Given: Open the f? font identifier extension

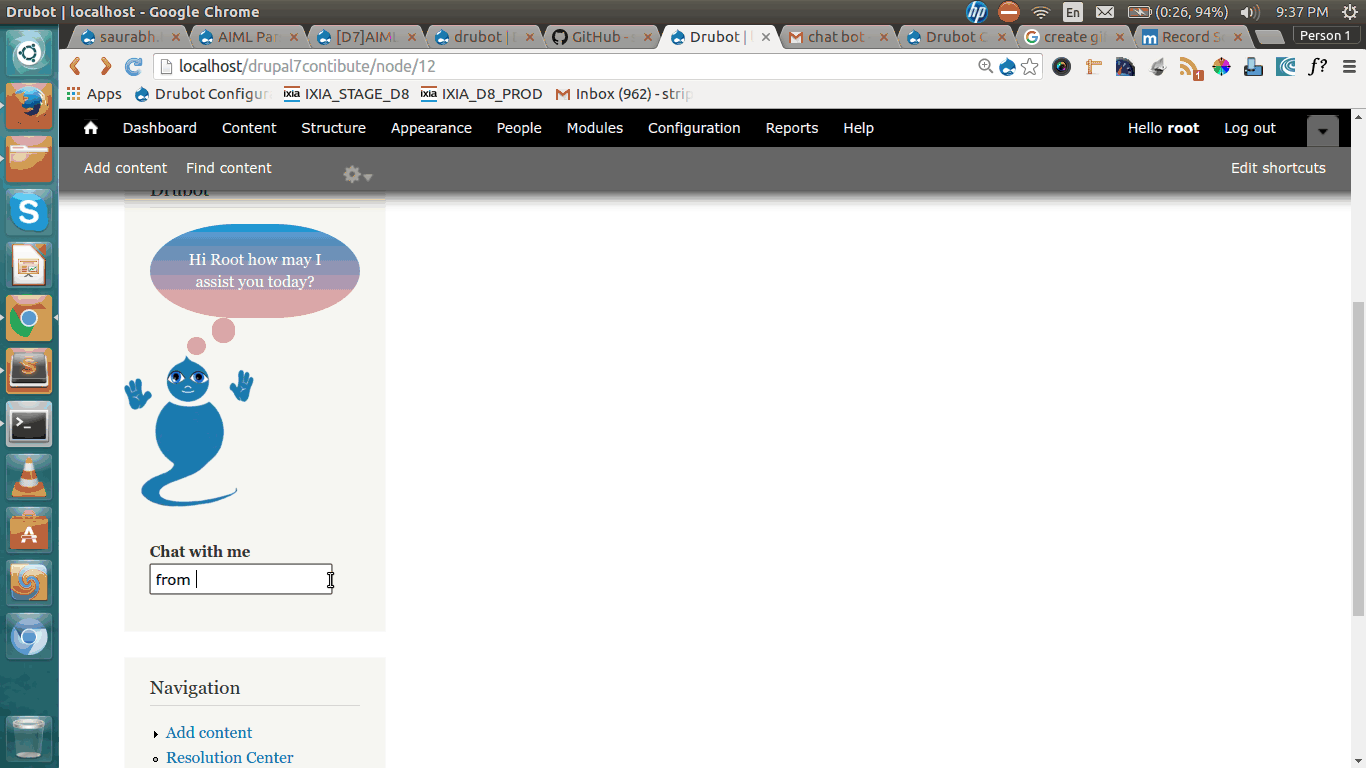Looking at the screenshot, I should point(1318,67).
